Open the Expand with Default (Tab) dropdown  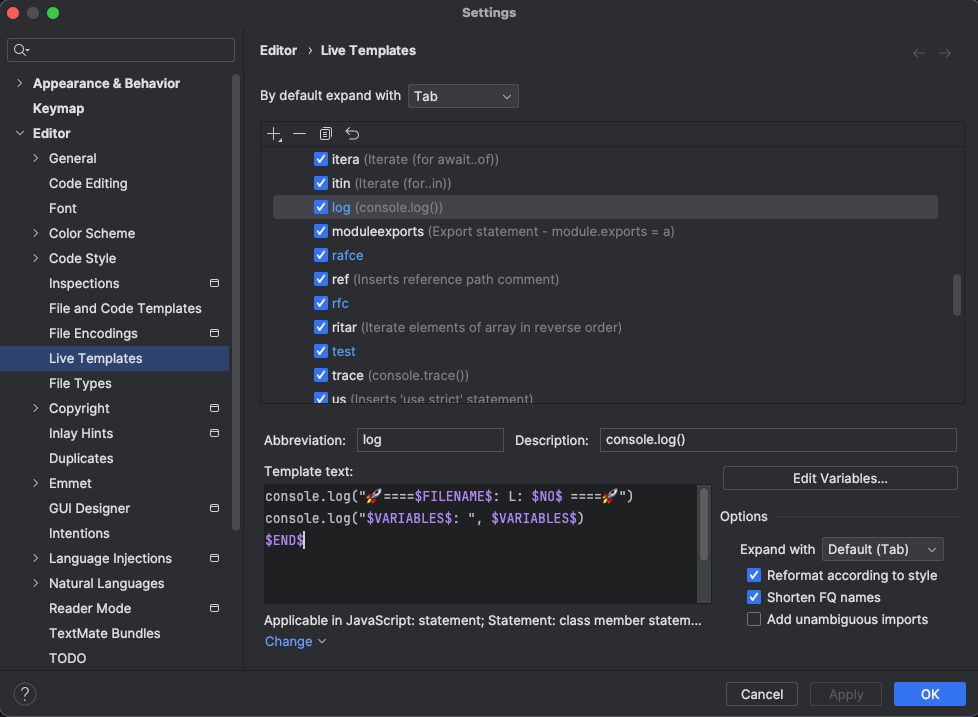pos(882,549)
